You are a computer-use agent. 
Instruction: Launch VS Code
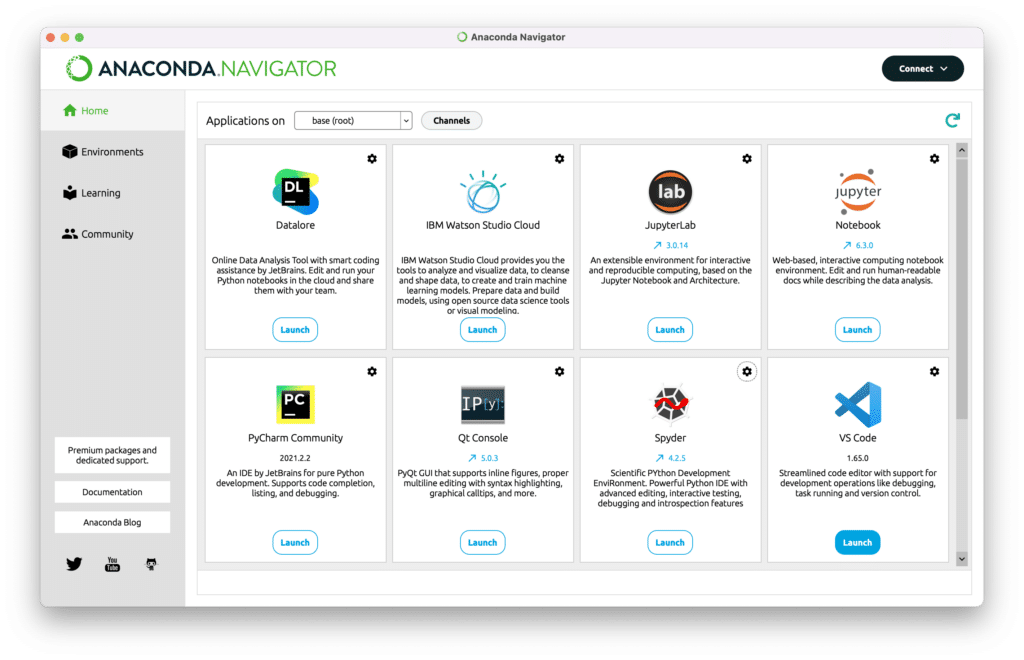[857, 542]
